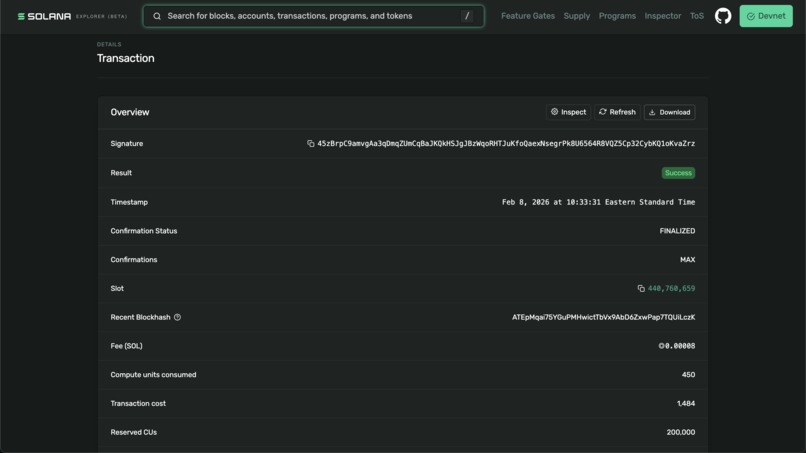Open the ToS link
Image resolution: width=806 pixels, height=453 pixels.
(697, 16)
